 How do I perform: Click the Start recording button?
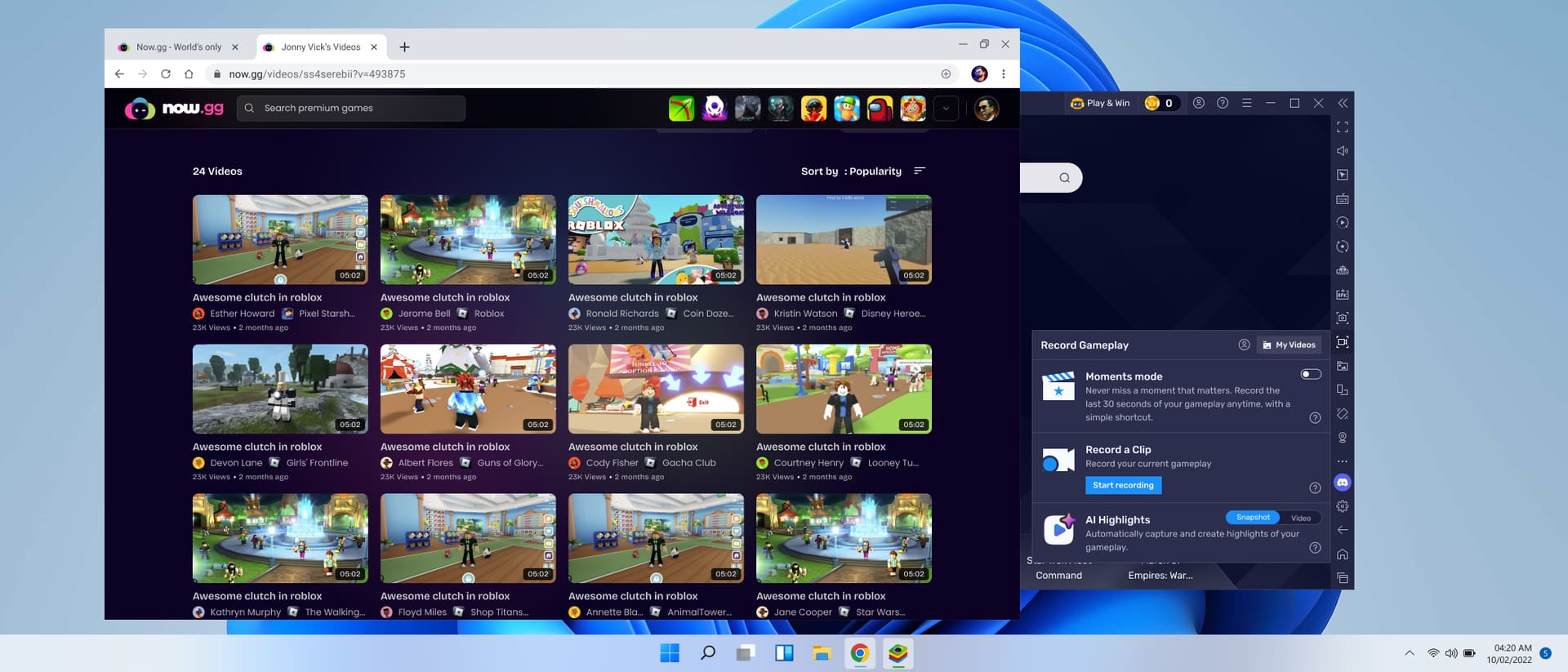pyautogui.click(x=1123, y=485)
